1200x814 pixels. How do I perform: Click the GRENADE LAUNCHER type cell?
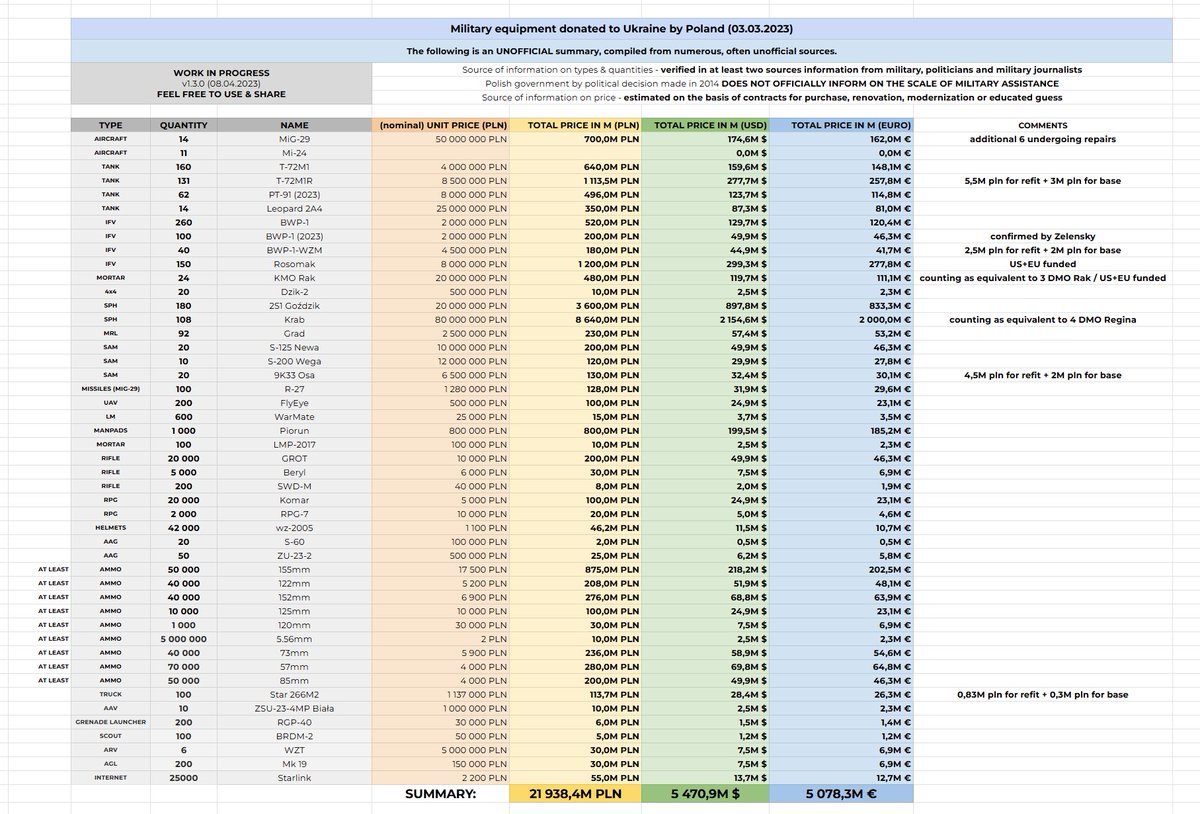(x=110, y=721)
